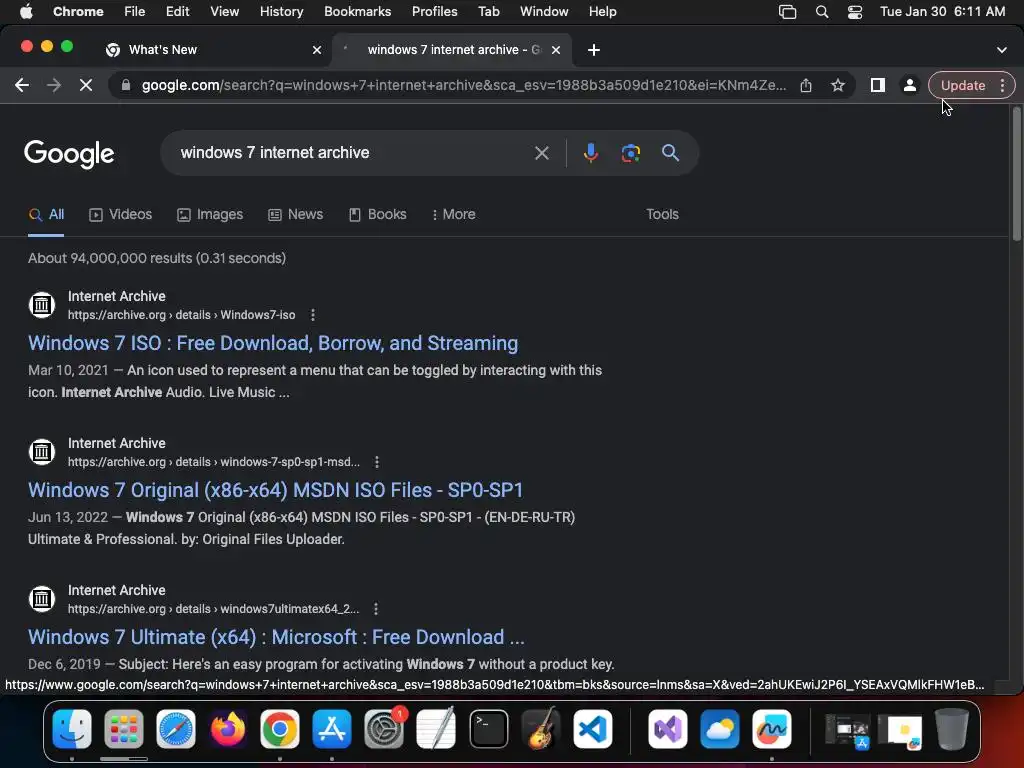Click the Update button in Chrome
This screenshot has width=1024, height=768.
(x=963, y=86)
